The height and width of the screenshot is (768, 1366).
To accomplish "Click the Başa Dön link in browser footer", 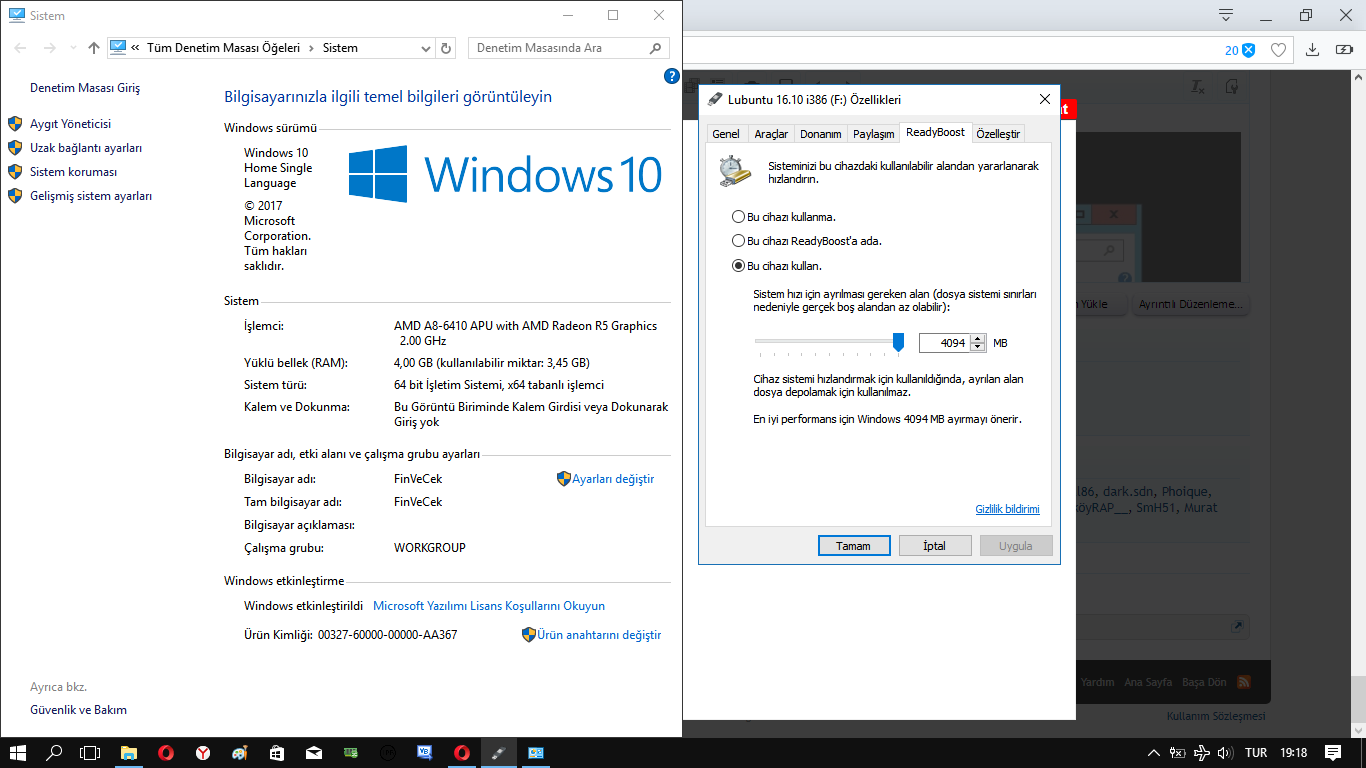I will coord(1204,682).
